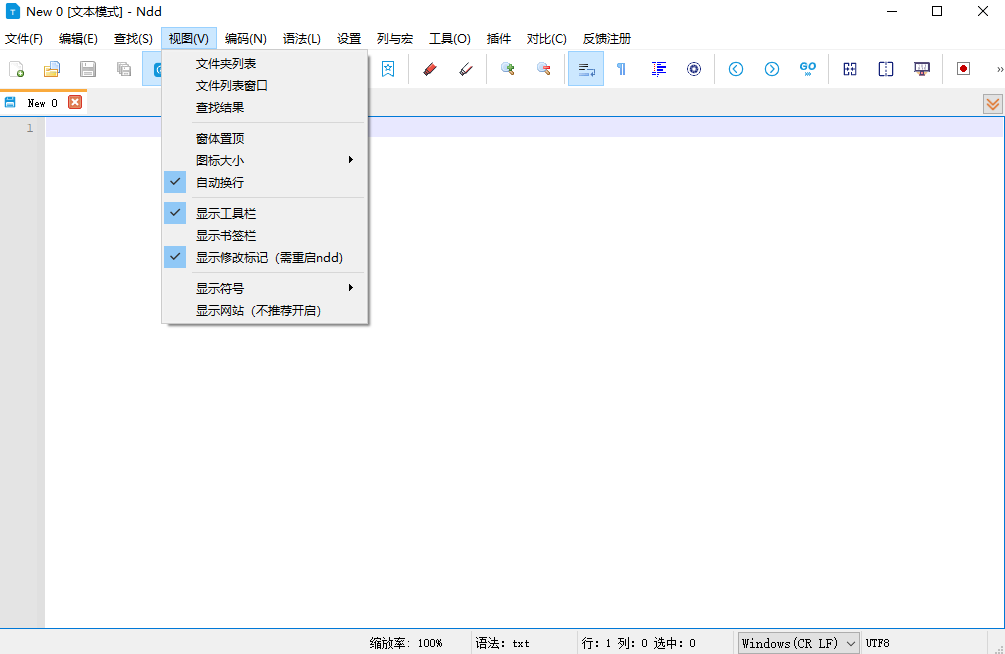Click the Open file folder icon
The height and width of the screenshot is (654, 1005).
click(52, 69)
